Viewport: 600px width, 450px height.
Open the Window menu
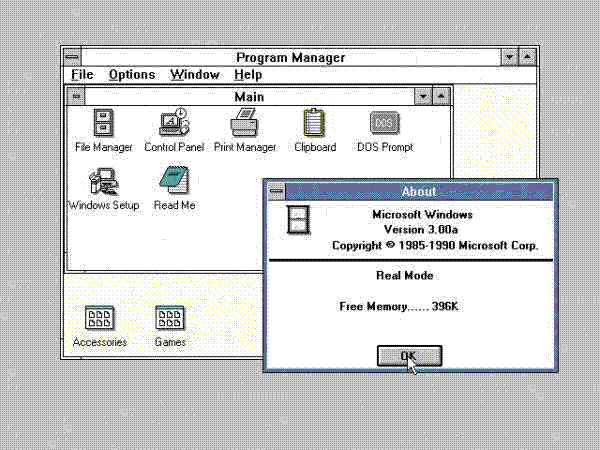195,75
